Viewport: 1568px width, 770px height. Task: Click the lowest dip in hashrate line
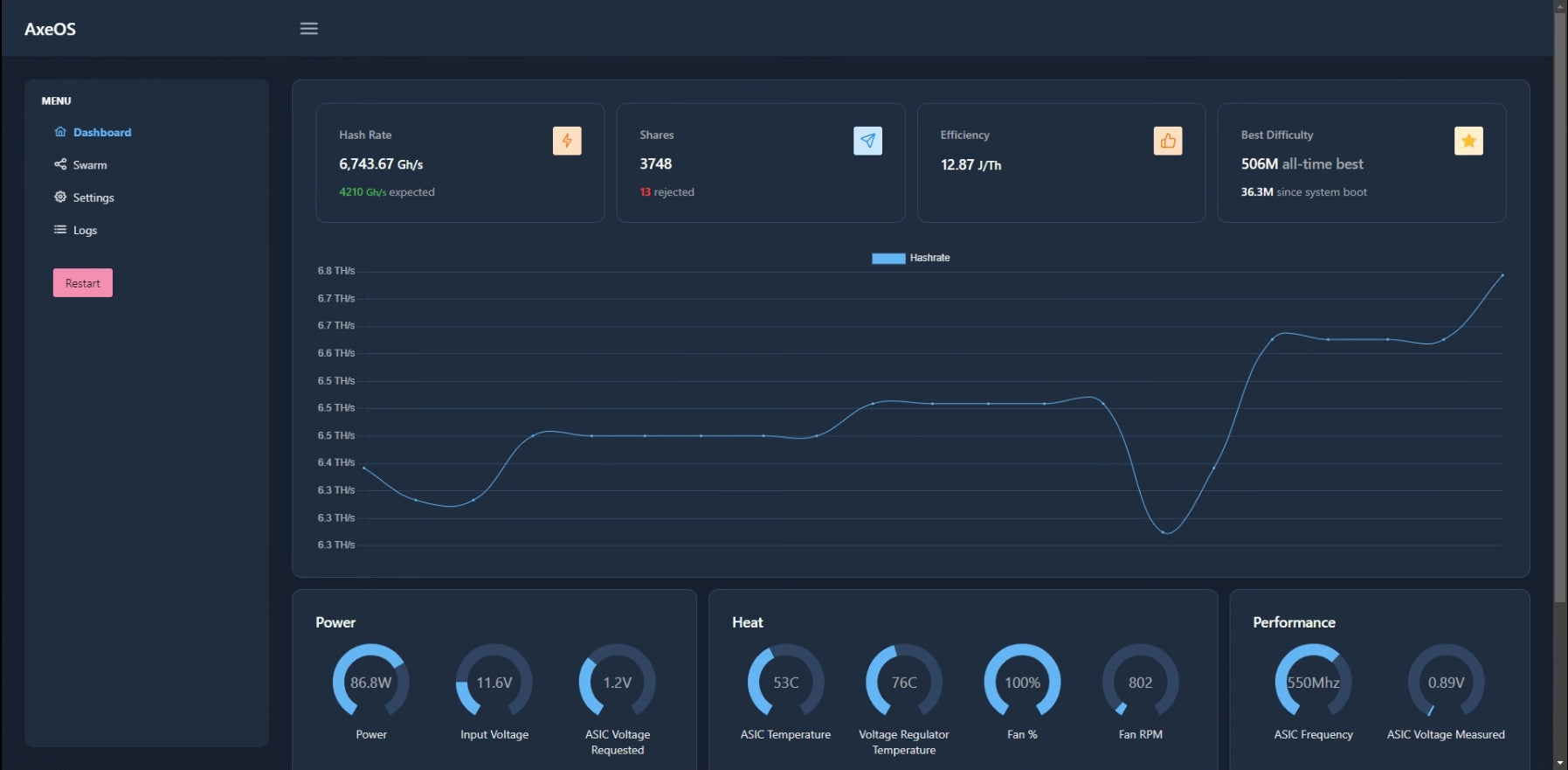tap(1165, 532)
